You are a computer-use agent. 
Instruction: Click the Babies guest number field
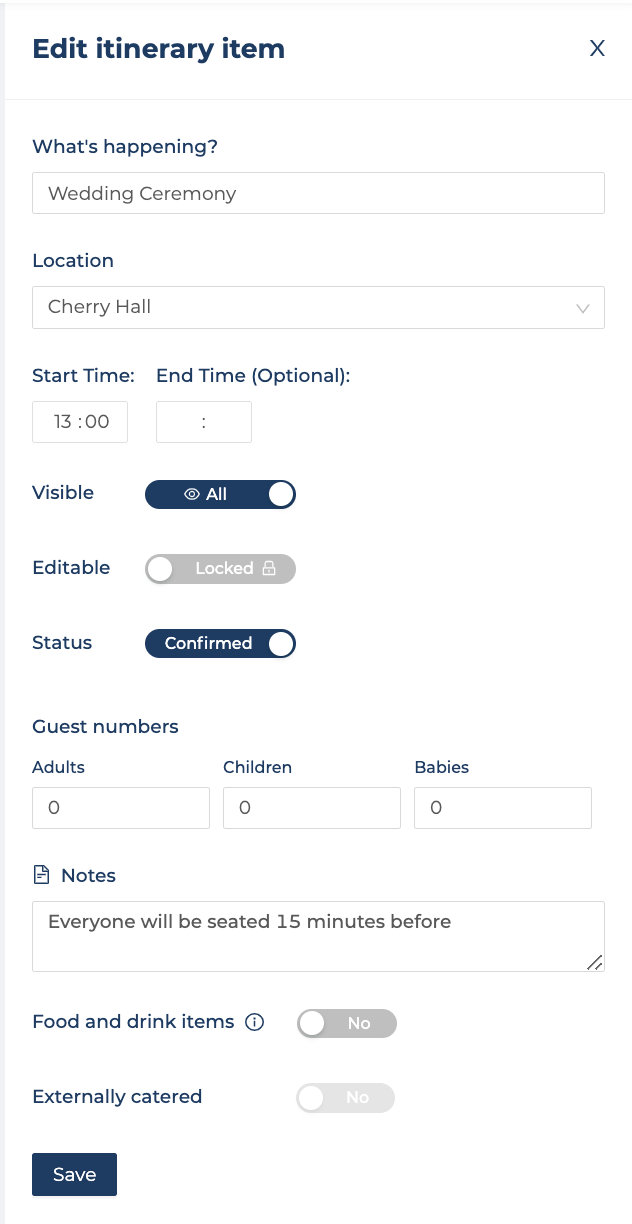503,808
